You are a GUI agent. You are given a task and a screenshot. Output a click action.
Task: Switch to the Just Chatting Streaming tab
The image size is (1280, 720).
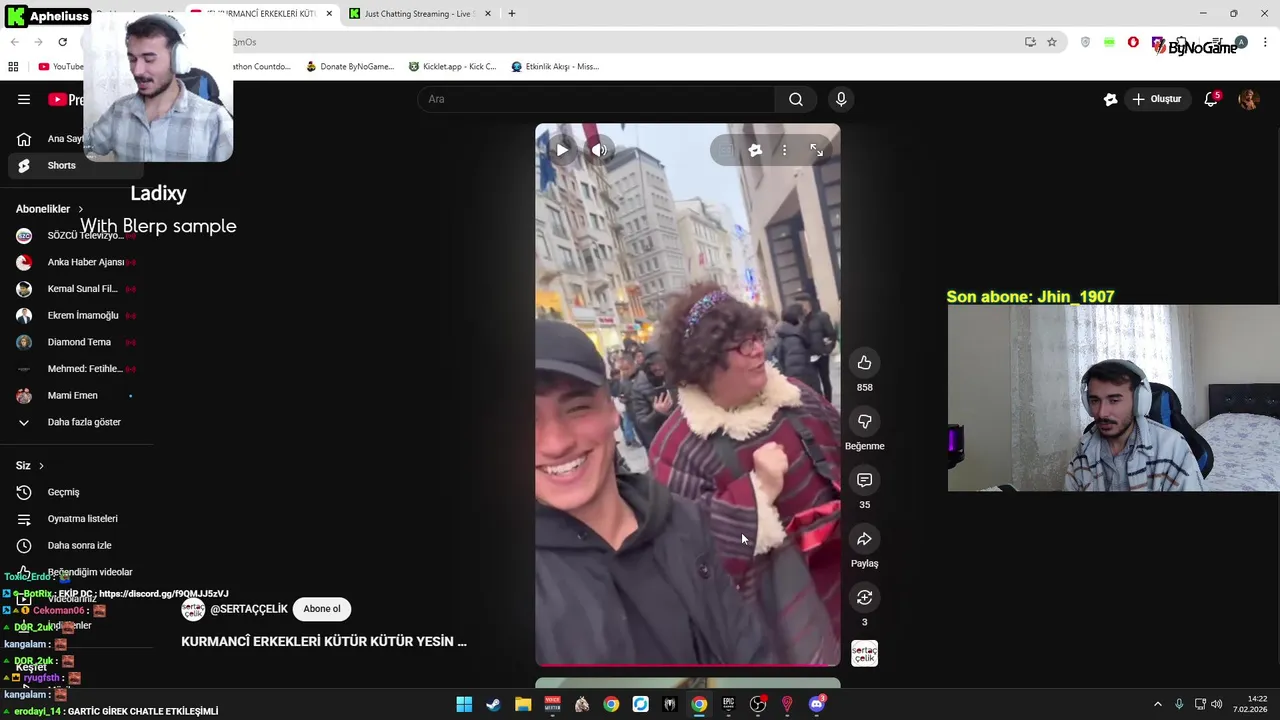point(418,14)
